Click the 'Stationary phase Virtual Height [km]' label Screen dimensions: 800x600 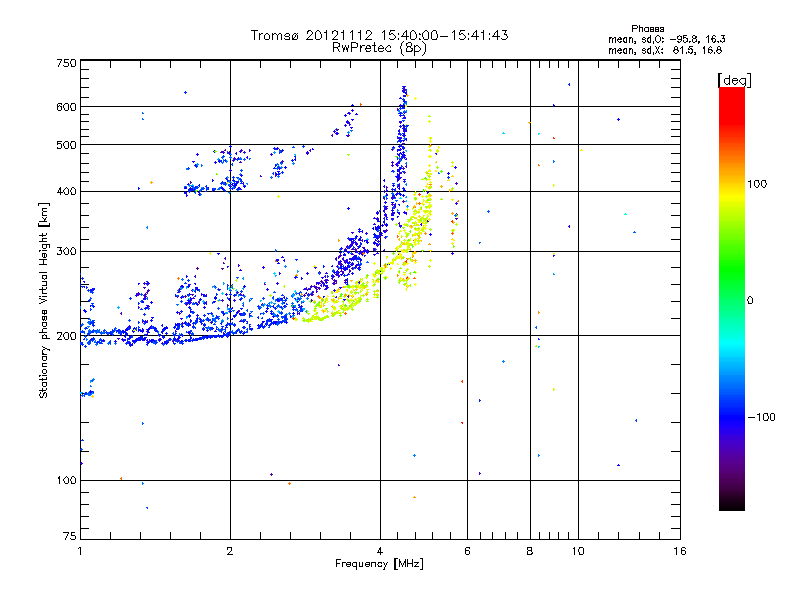(44, 300)
